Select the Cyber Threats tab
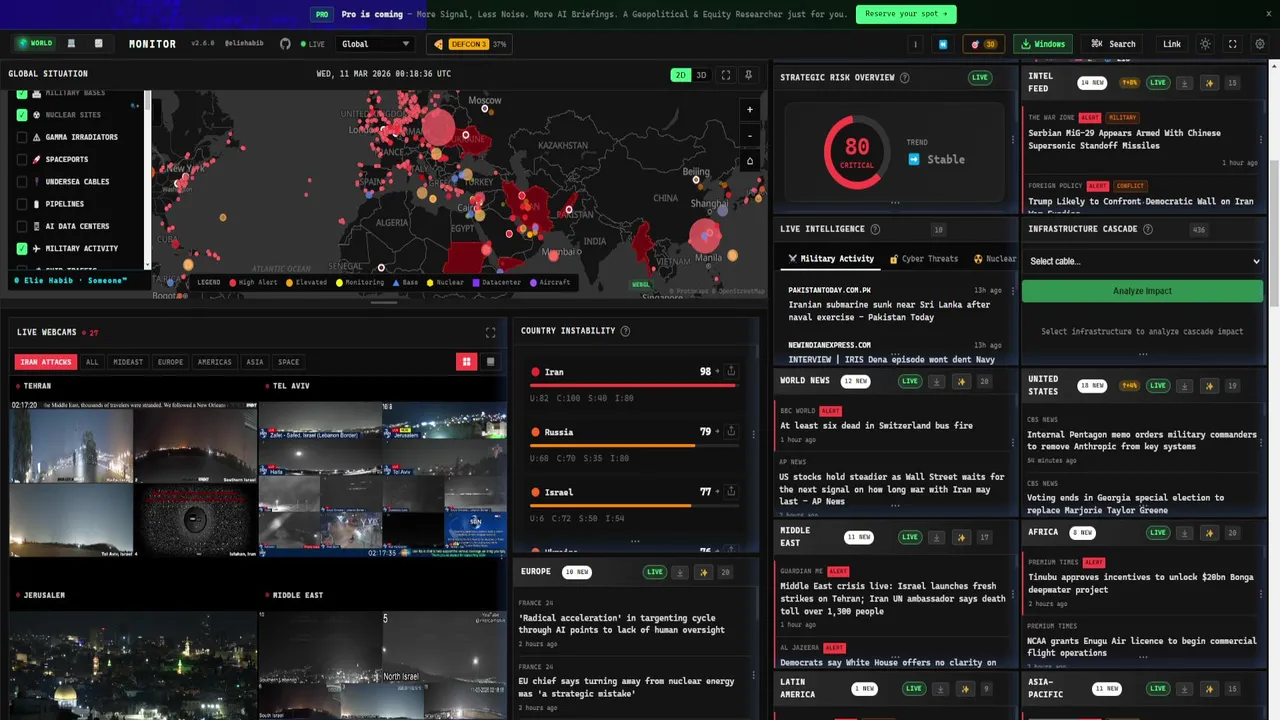The width and height of the screenshot is (1280, 720). [924, 259]
